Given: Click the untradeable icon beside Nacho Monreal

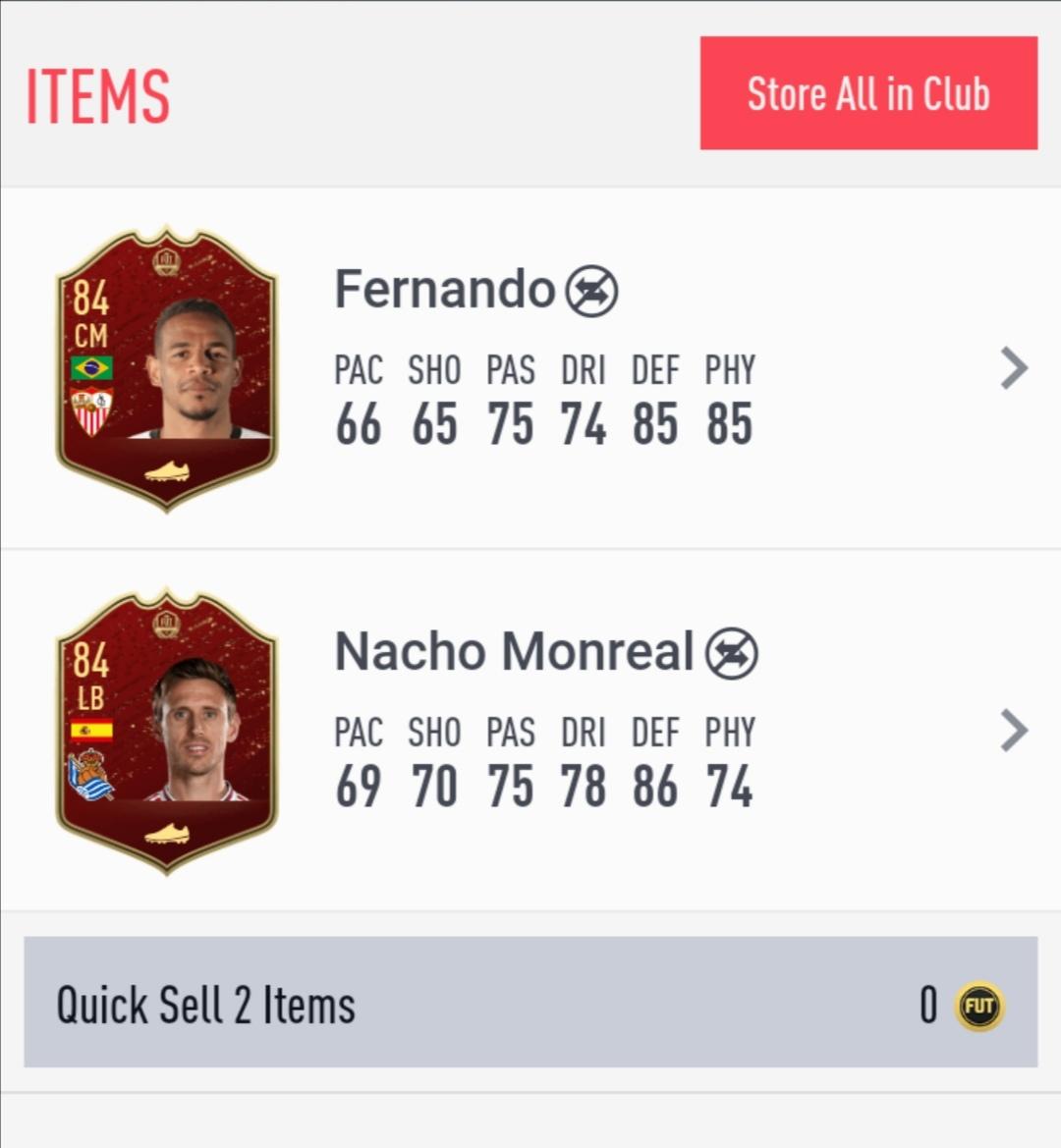Looking at the screenshot, I should point(732,653).
